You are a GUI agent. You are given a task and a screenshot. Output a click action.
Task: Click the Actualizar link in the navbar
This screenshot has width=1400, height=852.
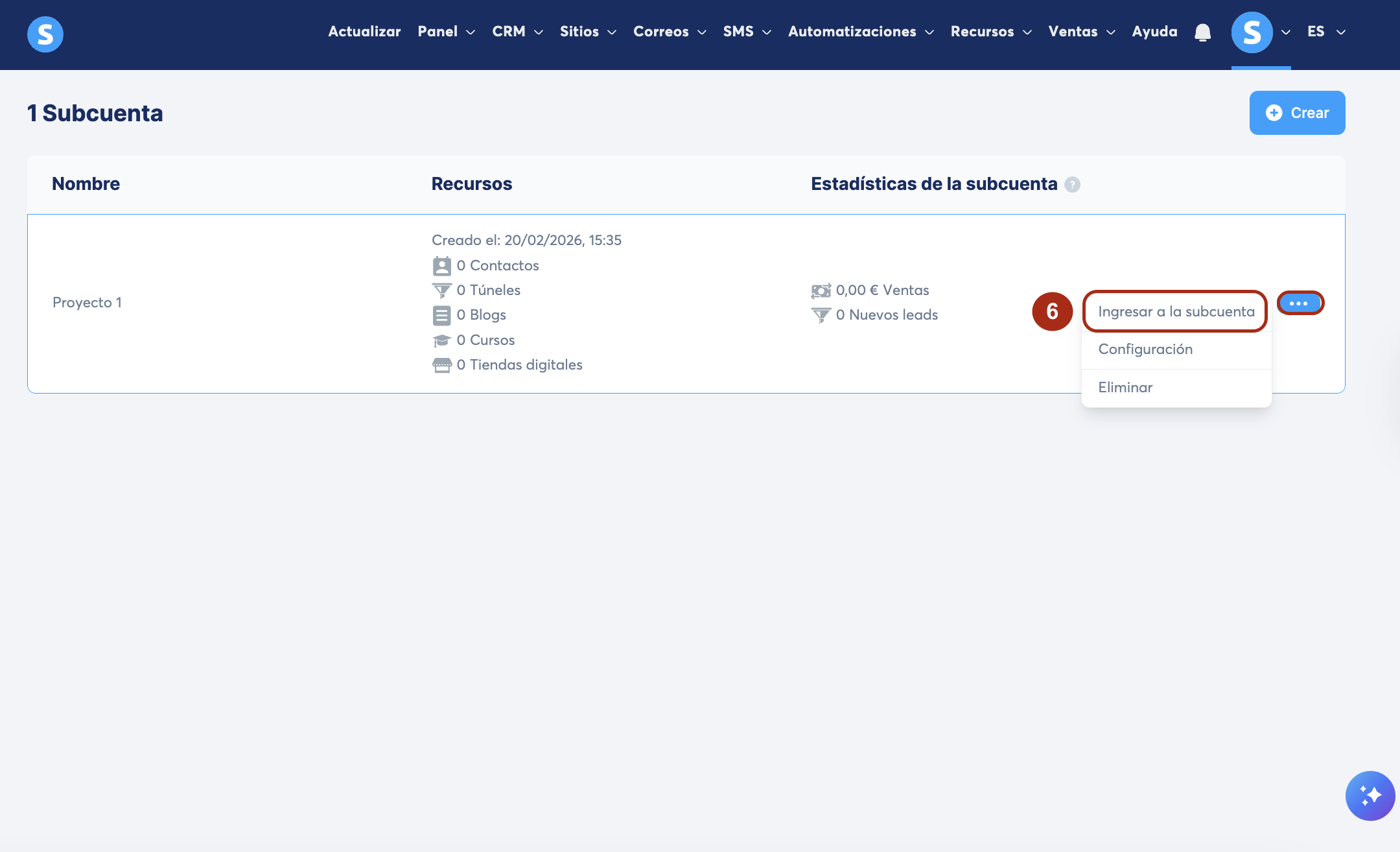tap(364, 32)
